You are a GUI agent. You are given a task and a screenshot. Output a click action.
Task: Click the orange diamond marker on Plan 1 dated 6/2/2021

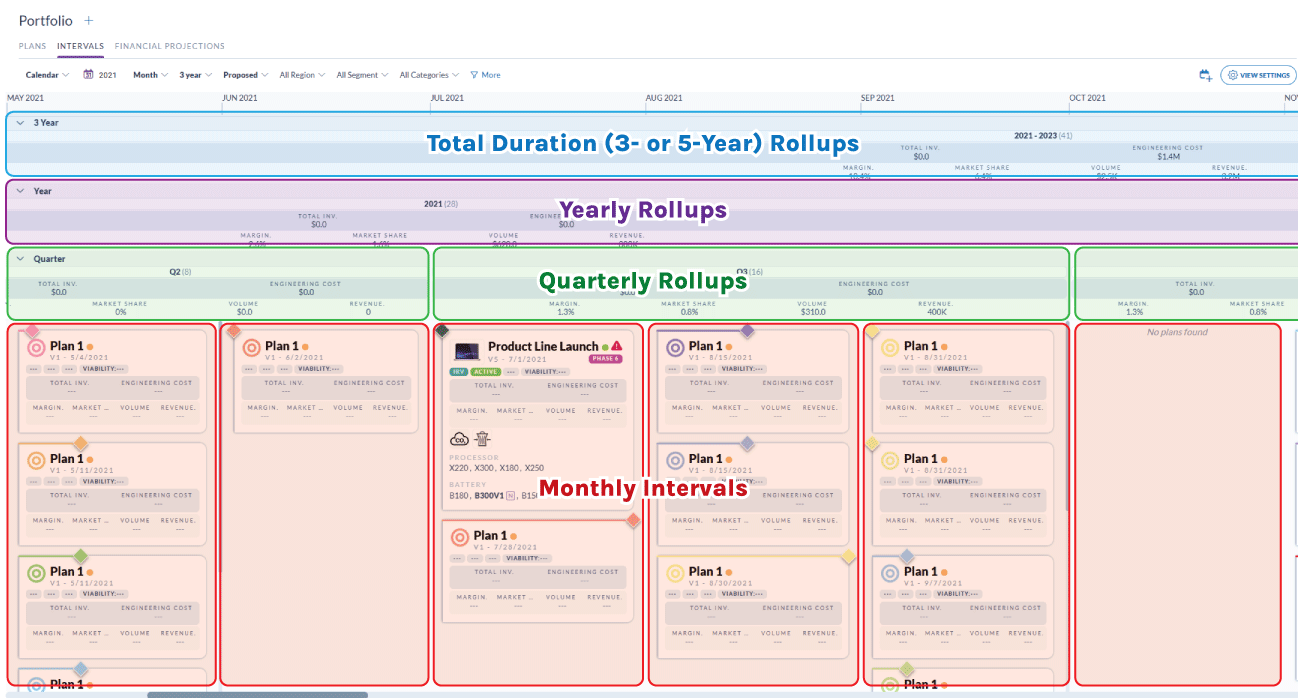234,331
